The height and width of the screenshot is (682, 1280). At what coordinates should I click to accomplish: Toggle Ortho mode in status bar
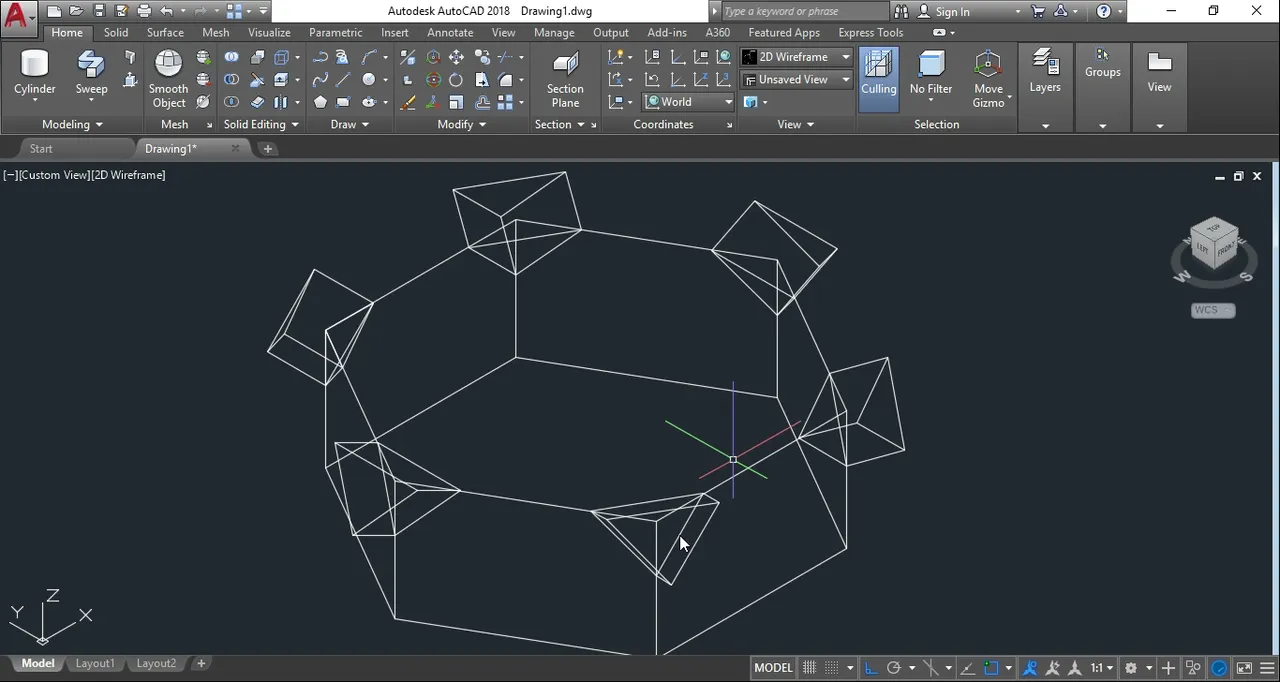871,668
